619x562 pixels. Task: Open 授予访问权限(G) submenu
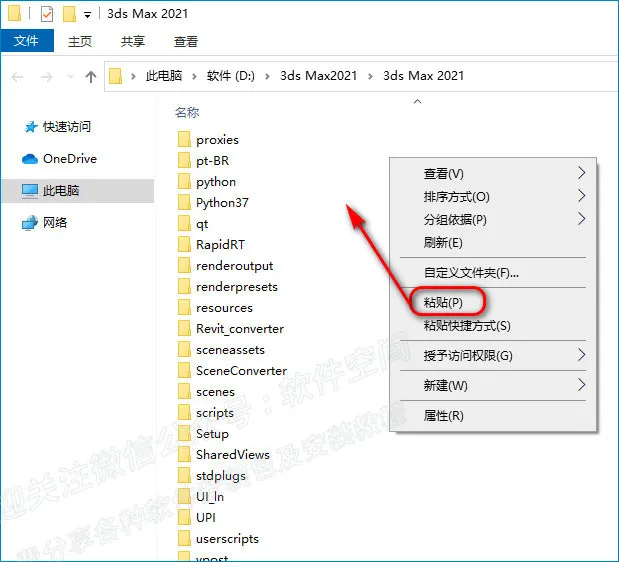point(493,355)
